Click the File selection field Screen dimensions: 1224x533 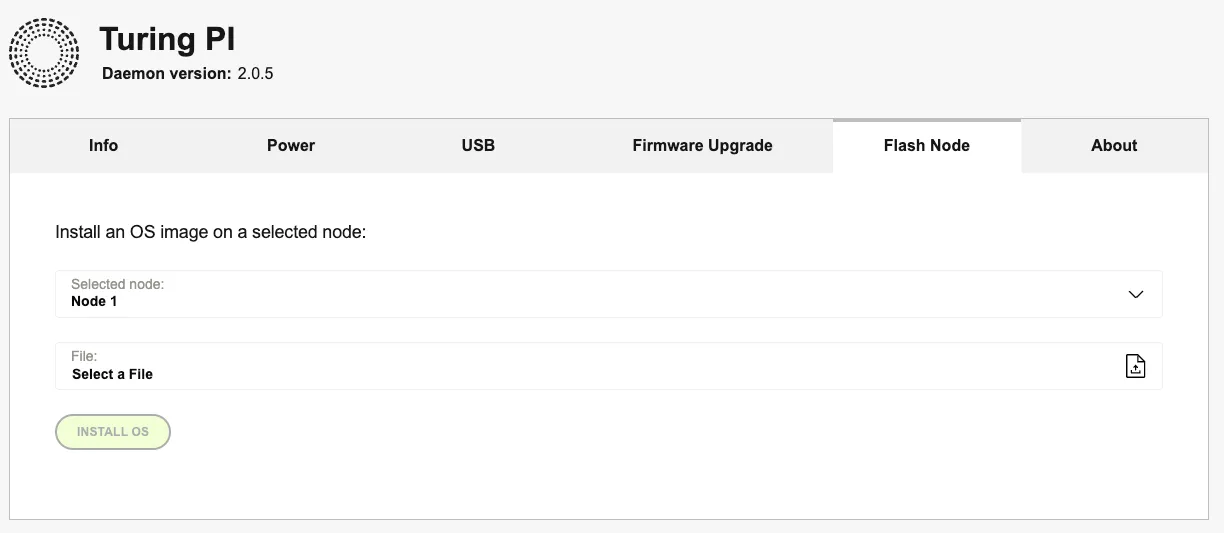608,366
